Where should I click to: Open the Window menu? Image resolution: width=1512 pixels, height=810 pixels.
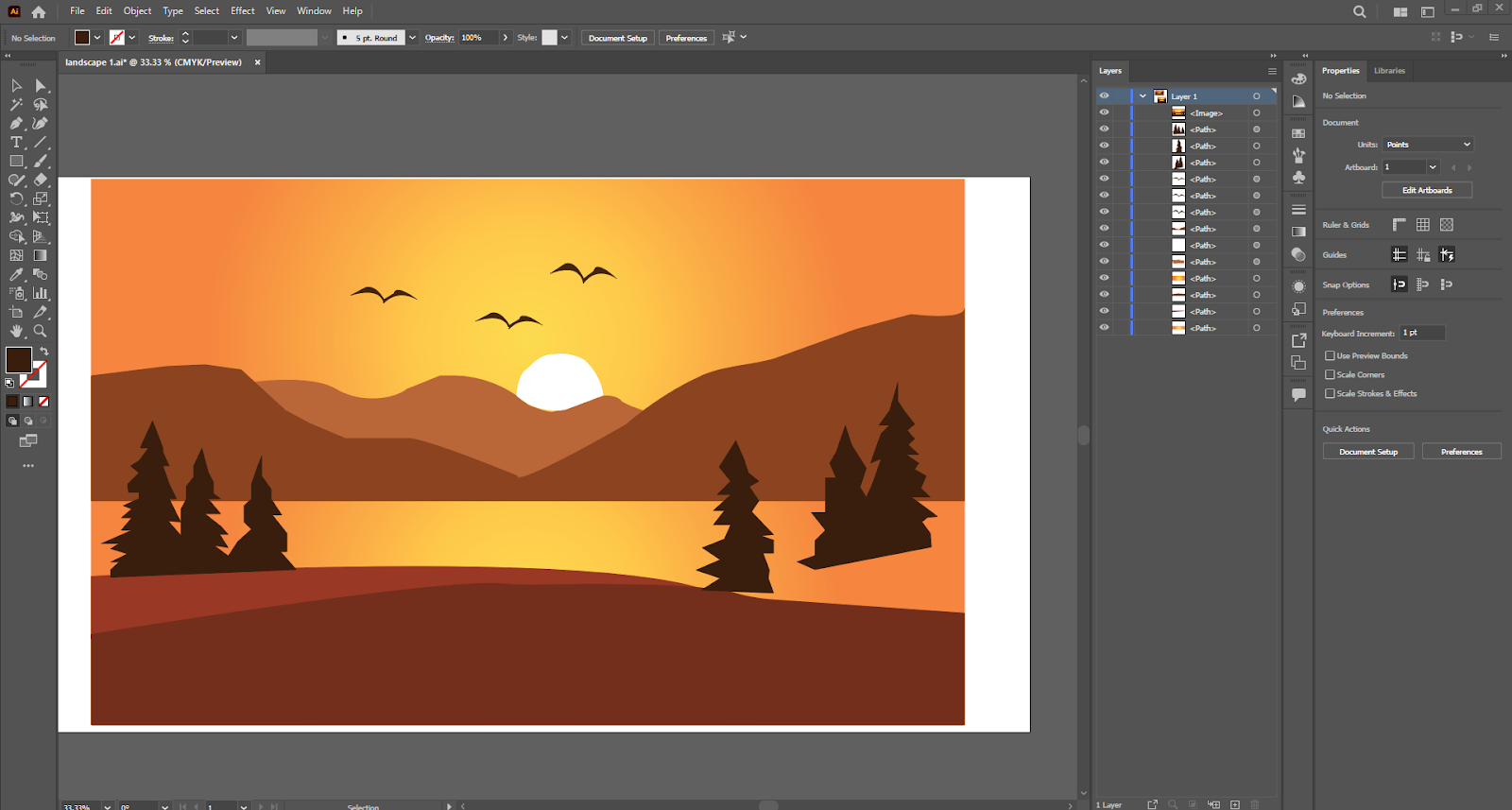(x=314, y=11)
